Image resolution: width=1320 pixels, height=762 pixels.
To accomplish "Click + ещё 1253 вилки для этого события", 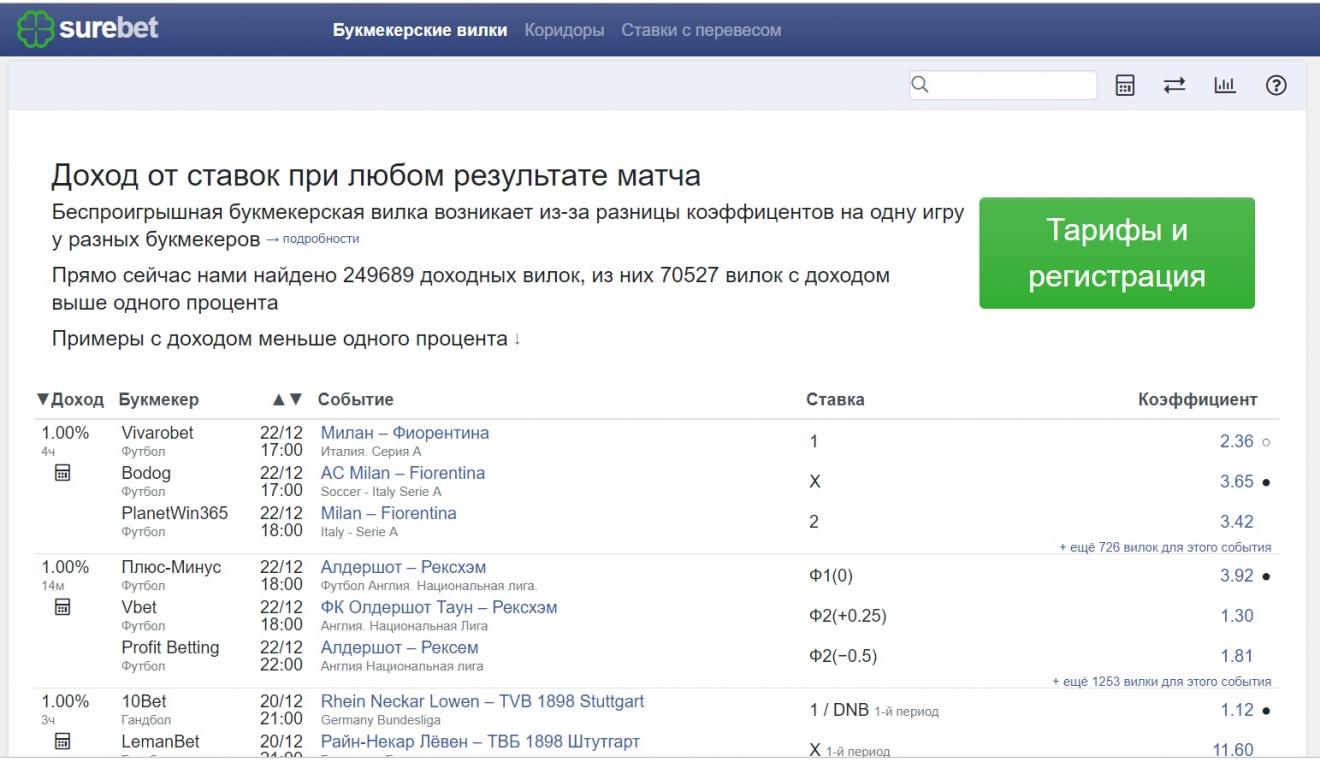I will click(1162, 681).
